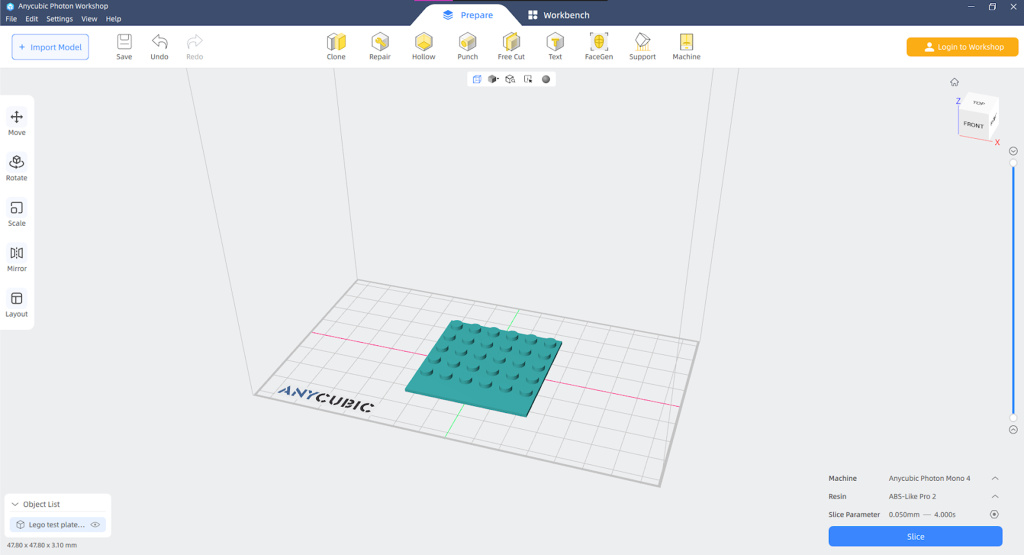
Task: Click the Import Model button
Action: [50, 47]
